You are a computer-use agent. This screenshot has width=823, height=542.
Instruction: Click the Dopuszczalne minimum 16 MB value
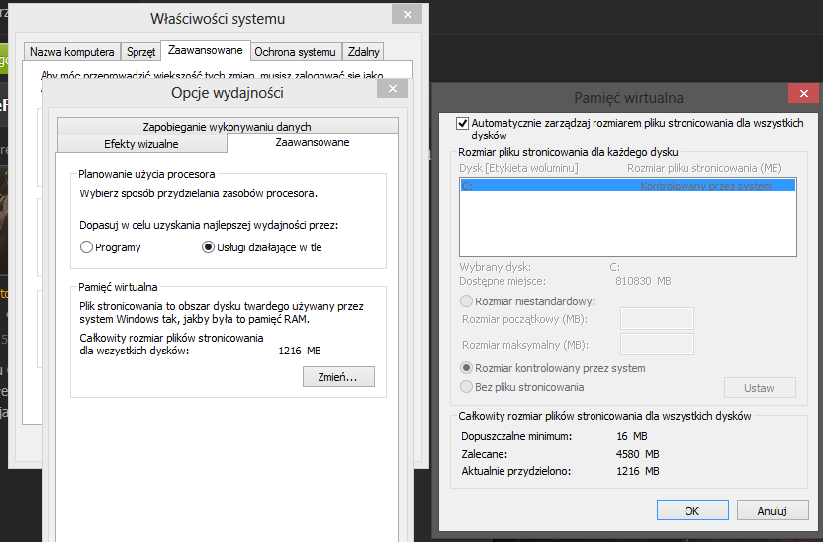coord(632,436)
